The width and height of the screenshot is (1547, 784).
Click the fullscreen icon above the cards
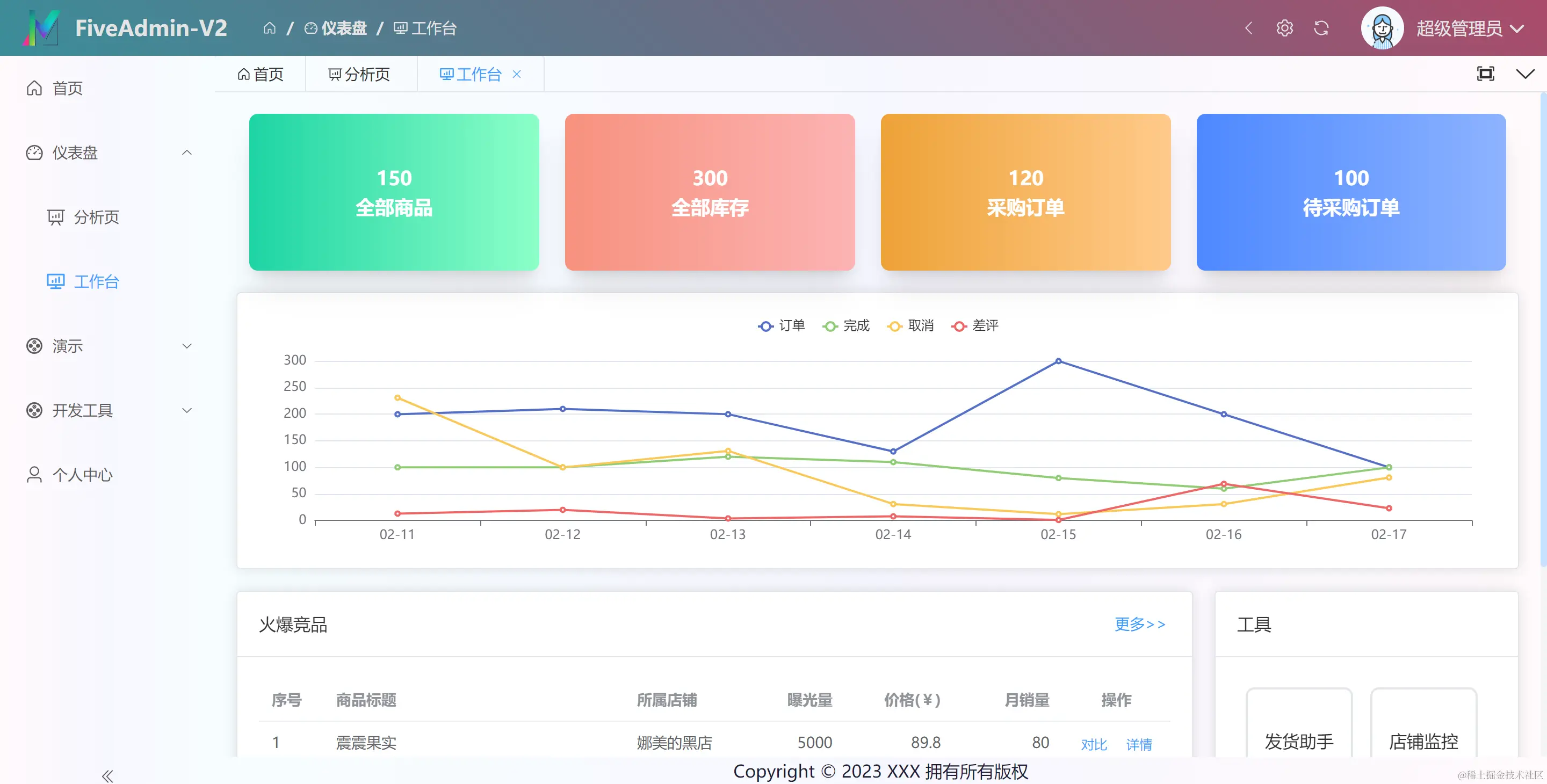(x=1485, y=74)
